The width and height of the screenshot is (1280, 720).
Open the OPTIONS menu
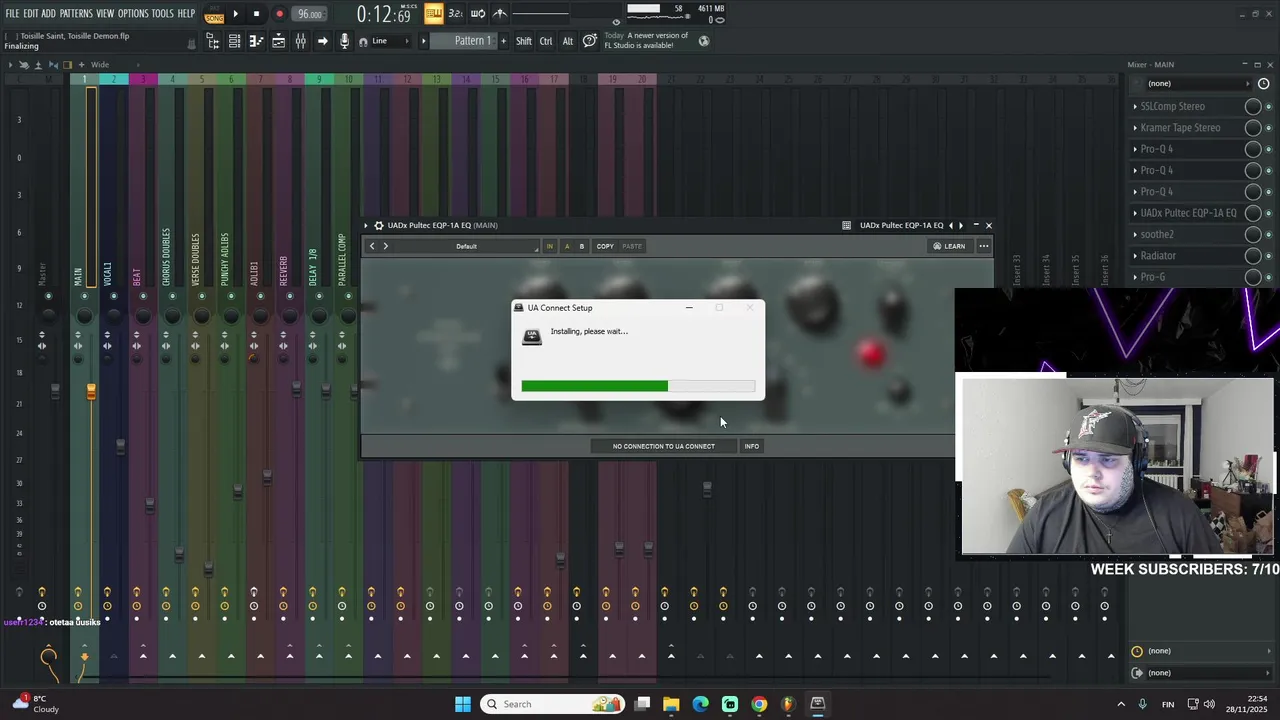click(x=133, y=14)
